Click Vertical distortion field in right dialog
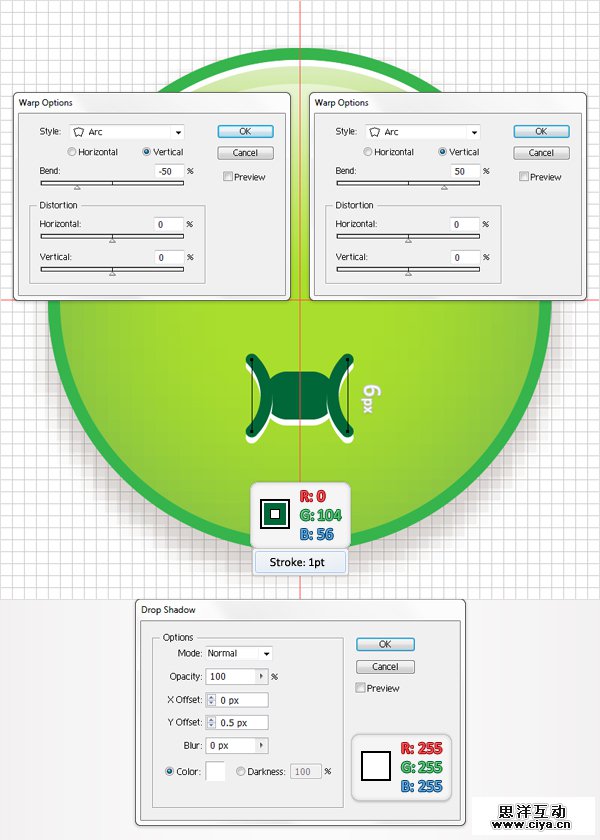Screen dimensions: 600x840 pos(465,258)
